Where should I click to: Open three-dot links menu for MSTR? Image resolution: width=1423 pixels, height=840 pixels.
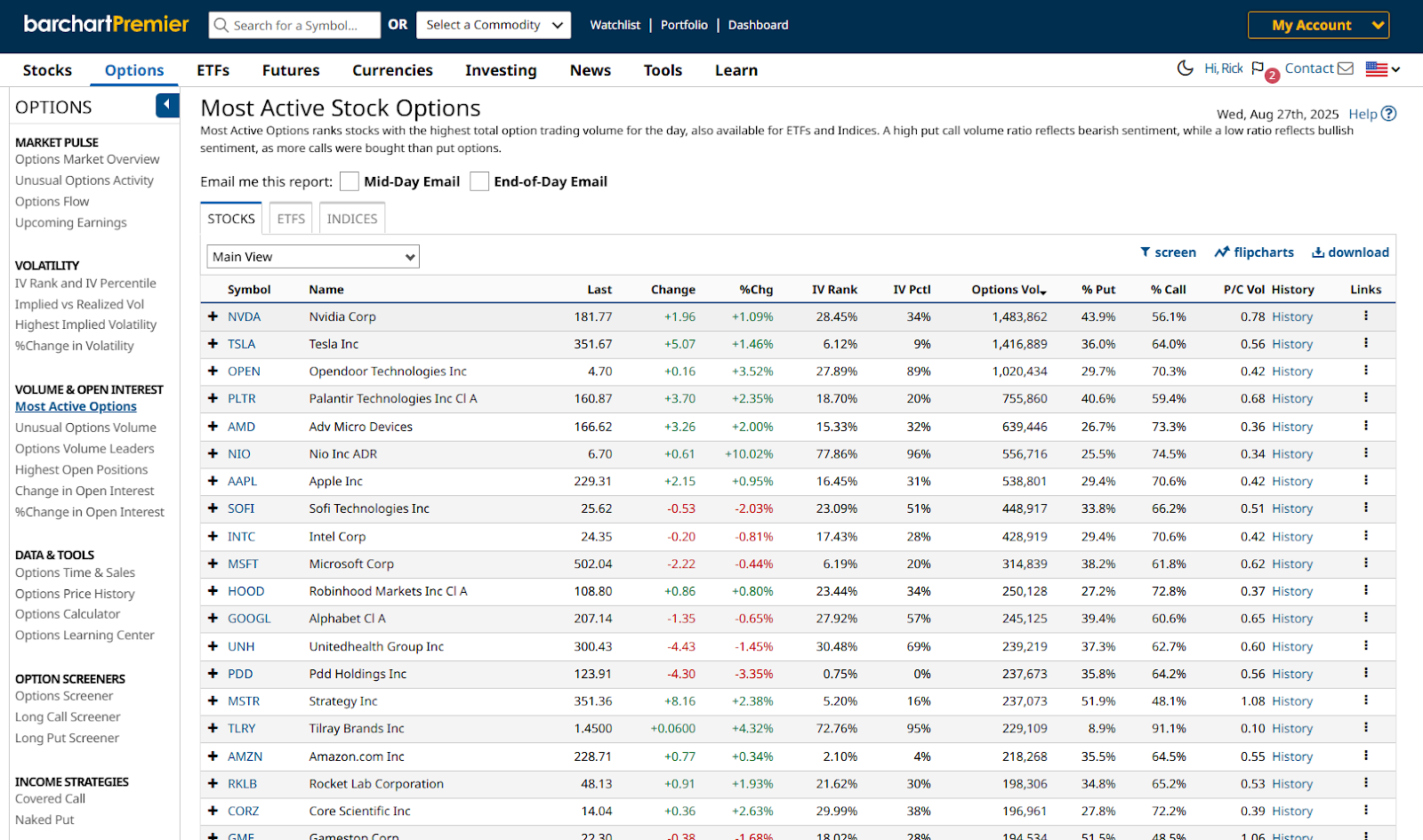pos(1366,700)
